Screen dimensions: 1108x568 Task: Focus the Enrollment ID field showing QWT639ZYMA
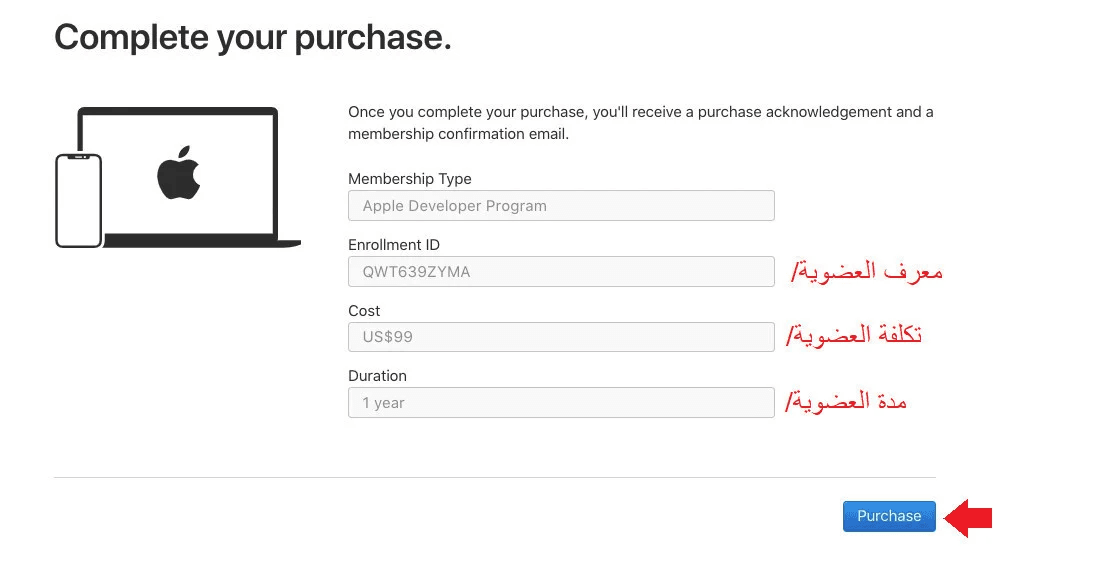pyautogui.click(x=560, y=272)
